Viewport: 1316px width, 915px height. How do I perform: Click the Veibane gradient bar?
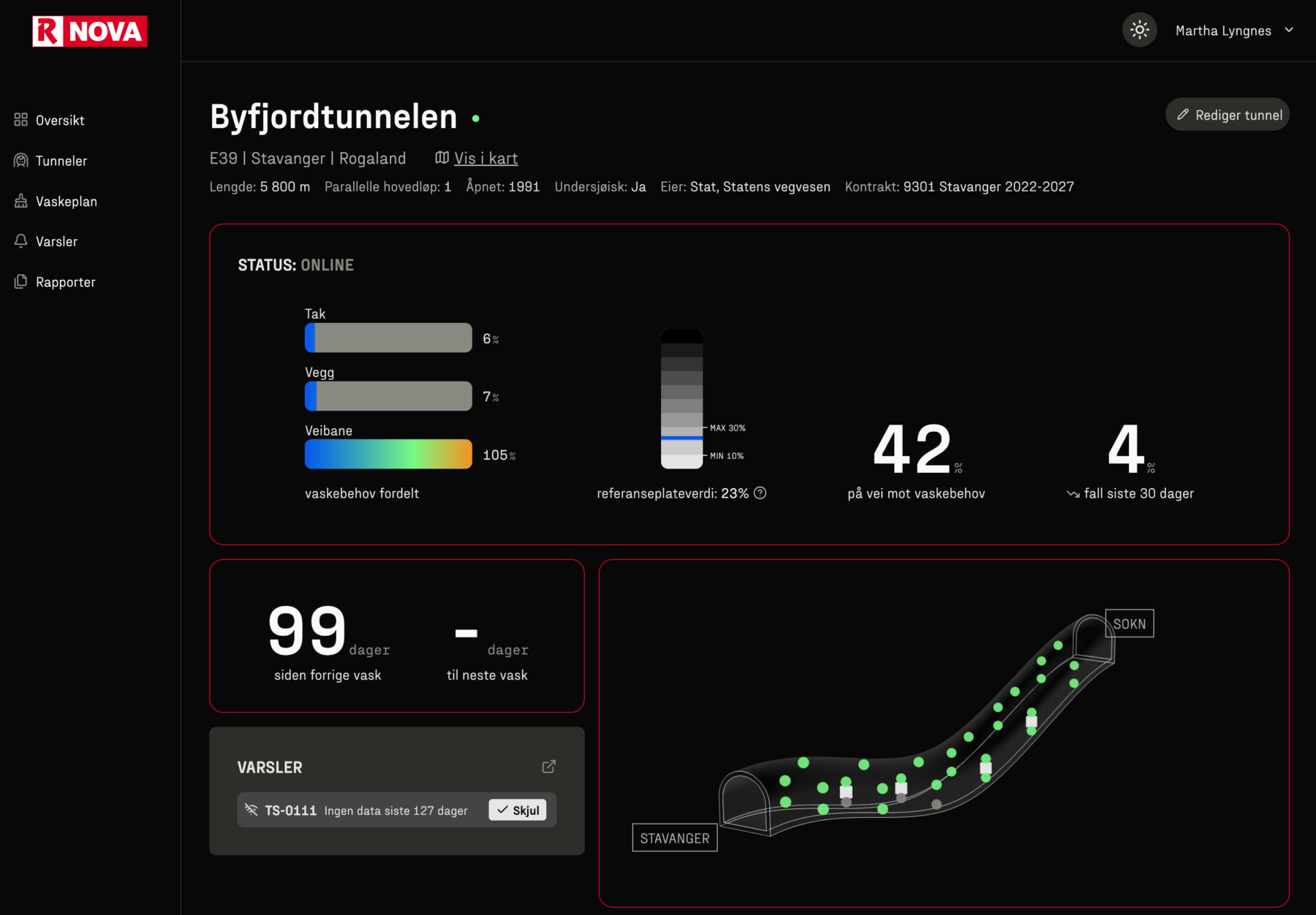(x=388, y=454)
